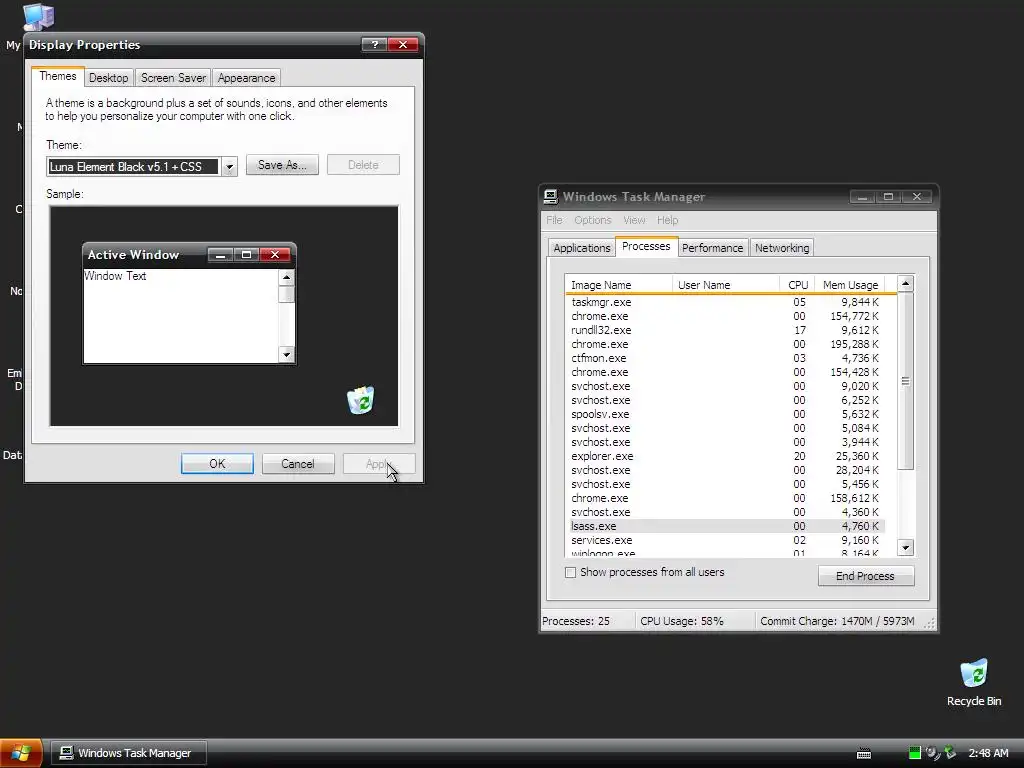The image size is (1024, 768).
Task: Sort processes by Mem Usage column
Action: [x=850, y=285]
